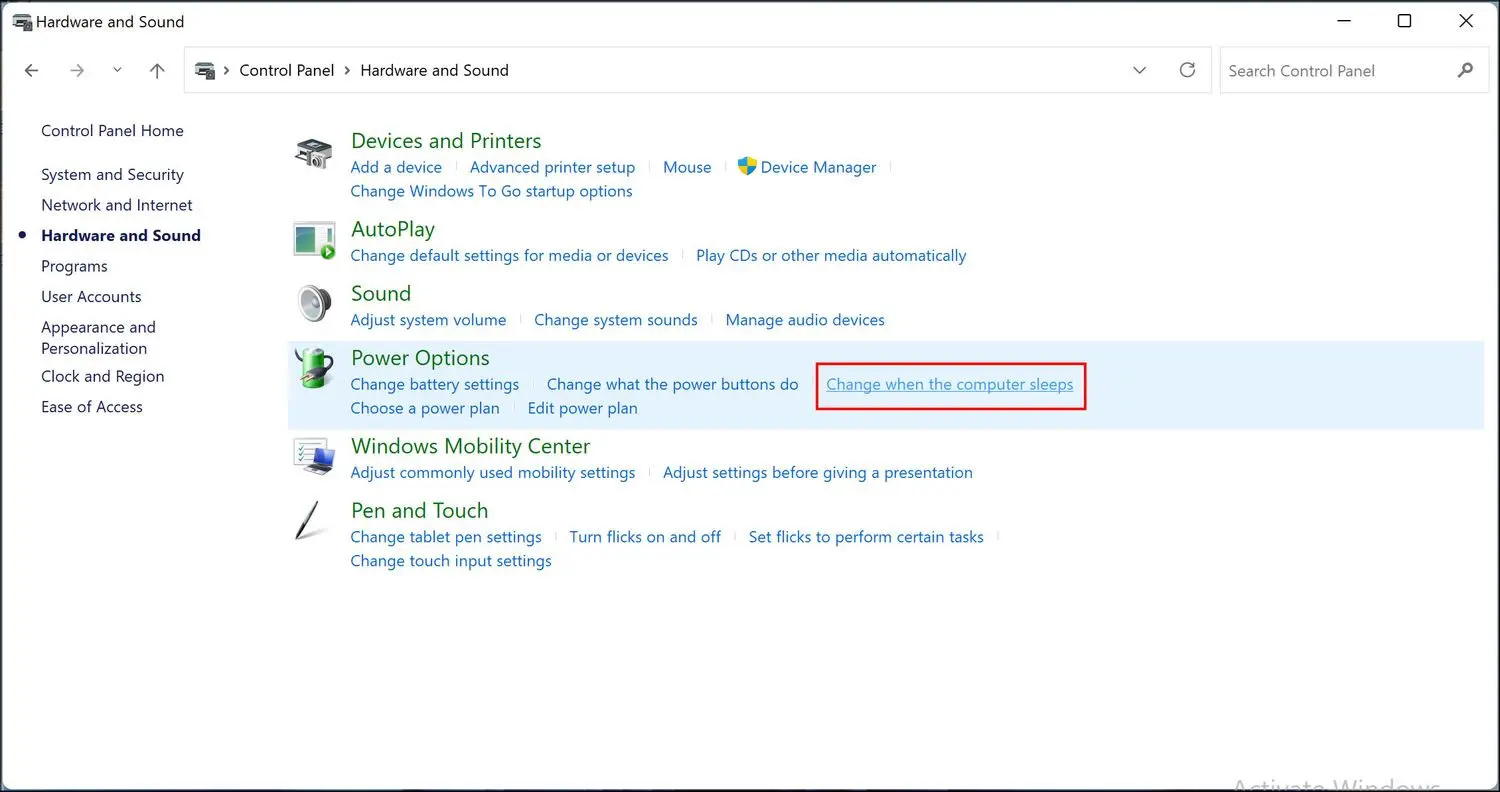This screenshot has width=1500, height=792.
Task: Expand the address bar history dropdown
Action: click(x=1139, y=70)
